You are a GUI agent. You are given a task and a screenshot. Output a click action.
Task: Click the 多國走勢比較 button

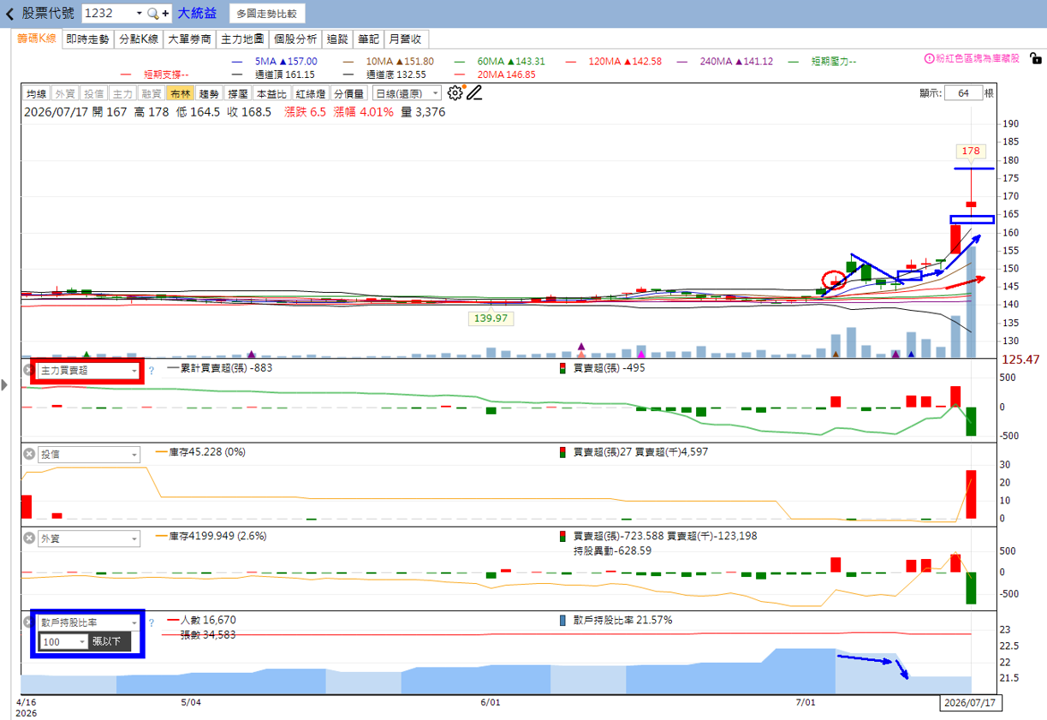[x=267, y=13]
